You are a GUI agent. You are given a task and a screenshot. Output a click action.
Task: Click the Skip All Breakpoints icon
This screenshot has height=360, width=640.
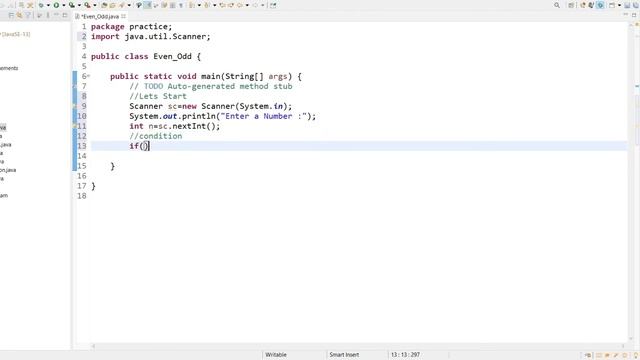click(30, 5)
